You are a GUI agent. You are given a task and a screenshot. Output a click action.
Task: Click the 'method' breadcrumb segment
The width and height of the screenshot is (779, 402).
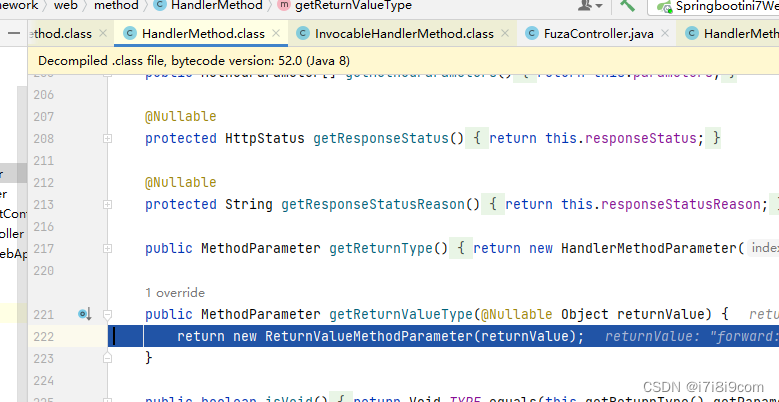pos(116,5)
